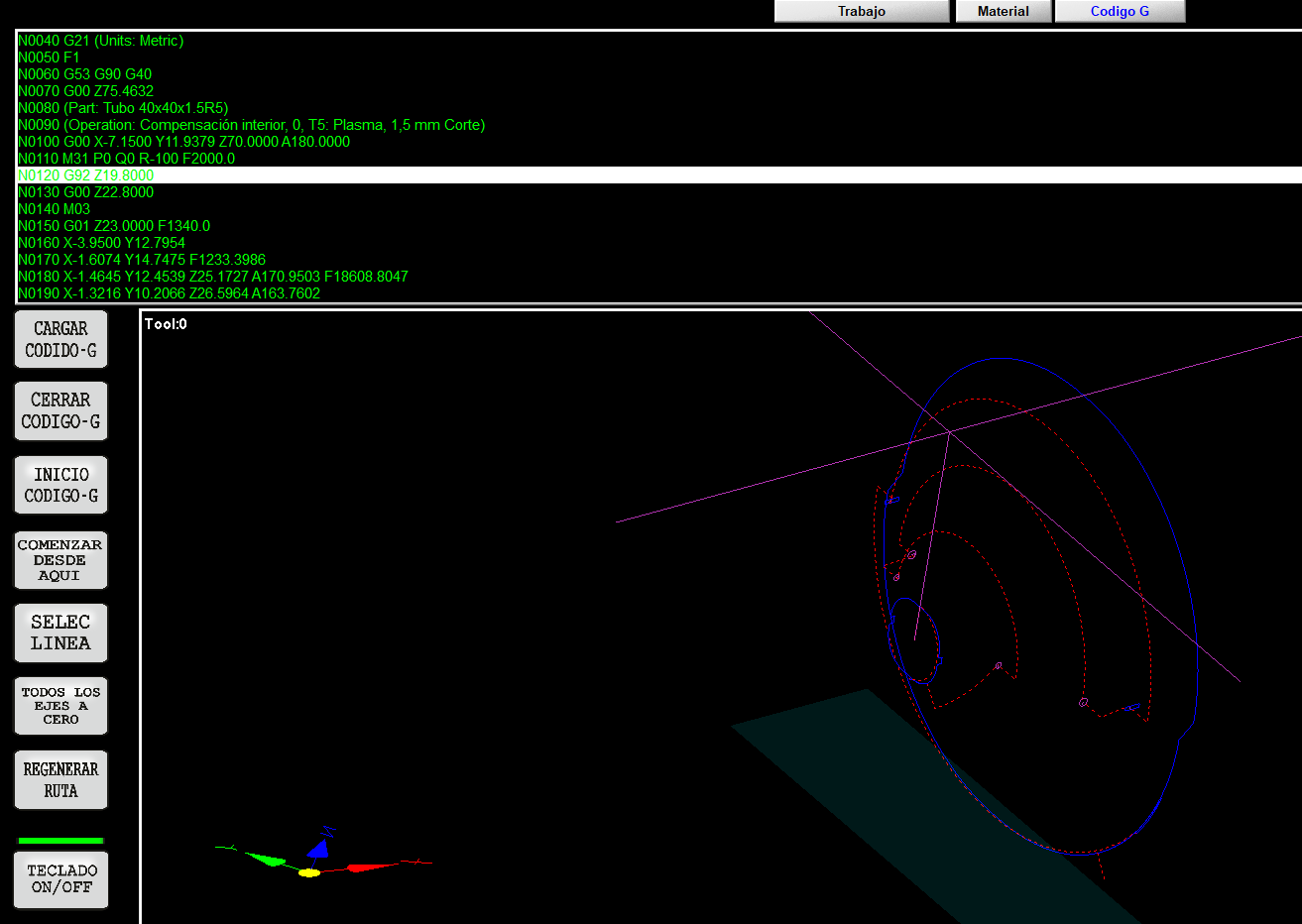Click the green Y-axis arrow icon
This screenshot has height=924, width=1302.
click(x=265, y=859)
